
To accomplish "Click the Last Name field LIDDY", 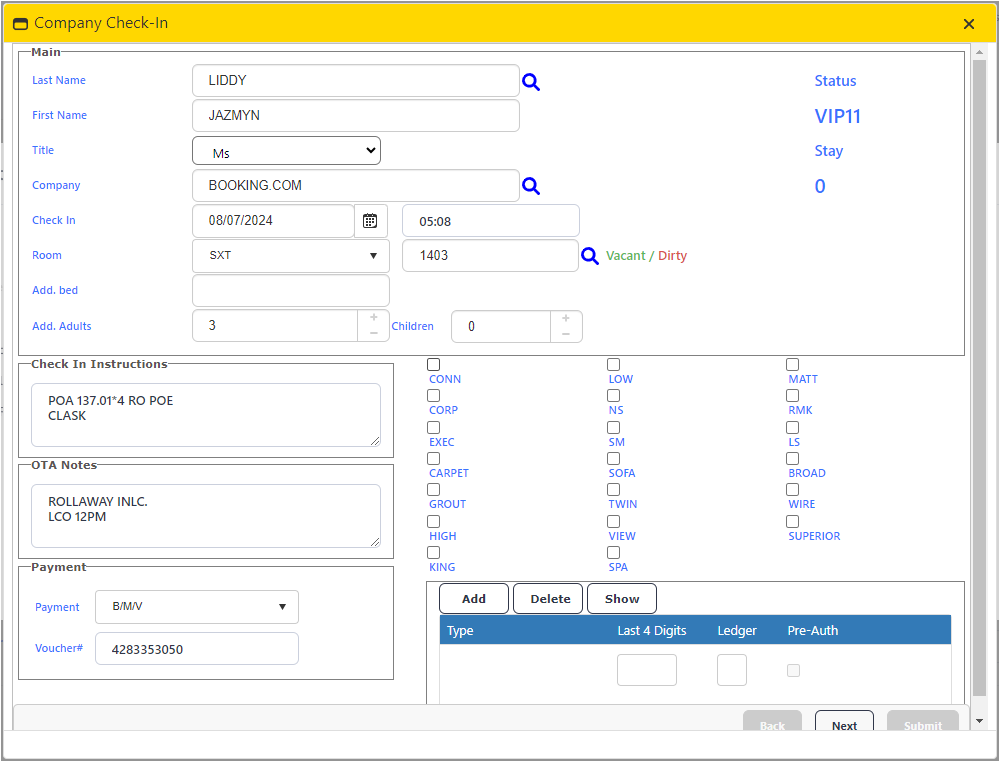I will point(356,81).
